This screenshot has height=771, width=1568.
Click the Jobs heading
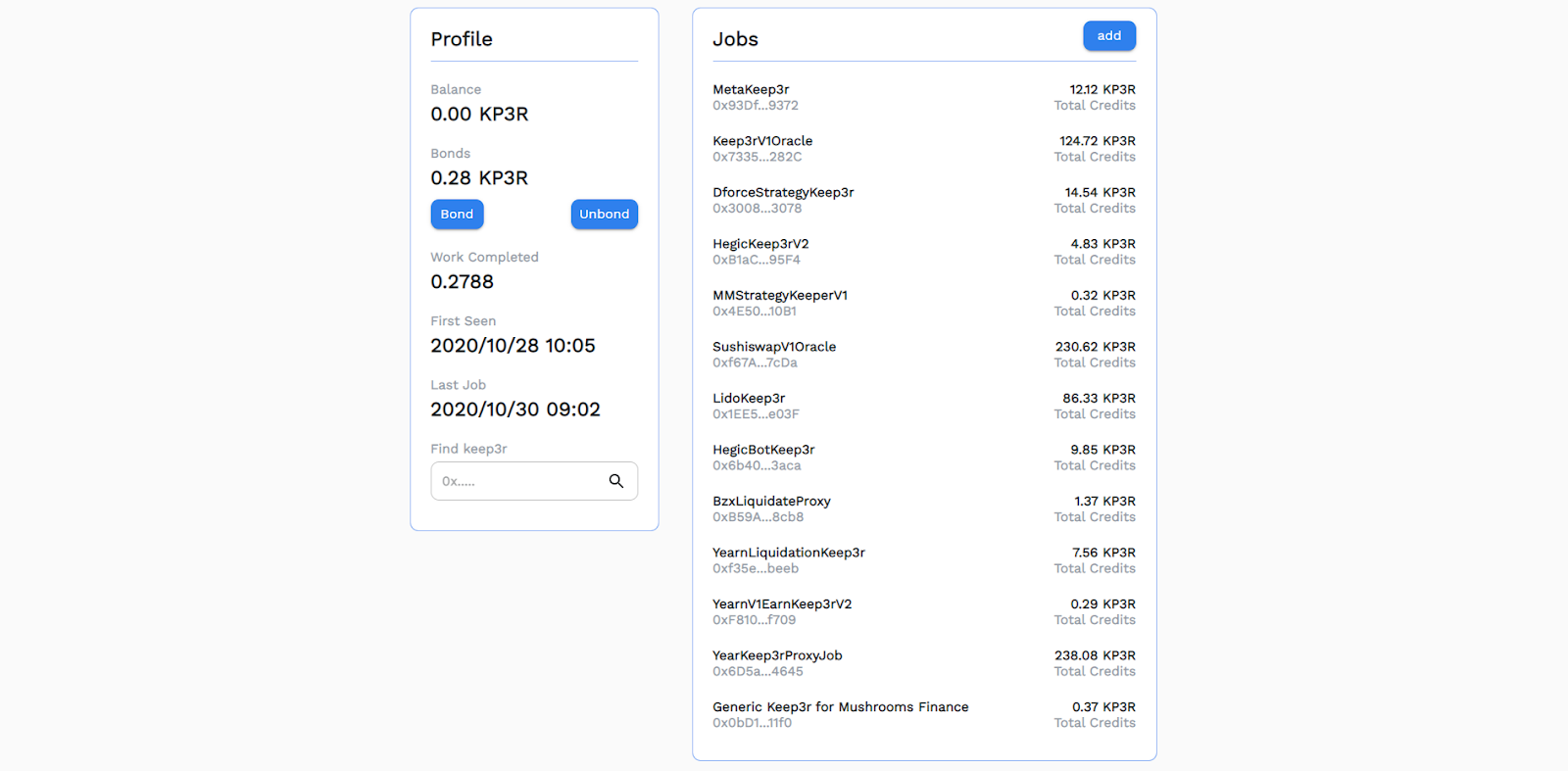735,39
